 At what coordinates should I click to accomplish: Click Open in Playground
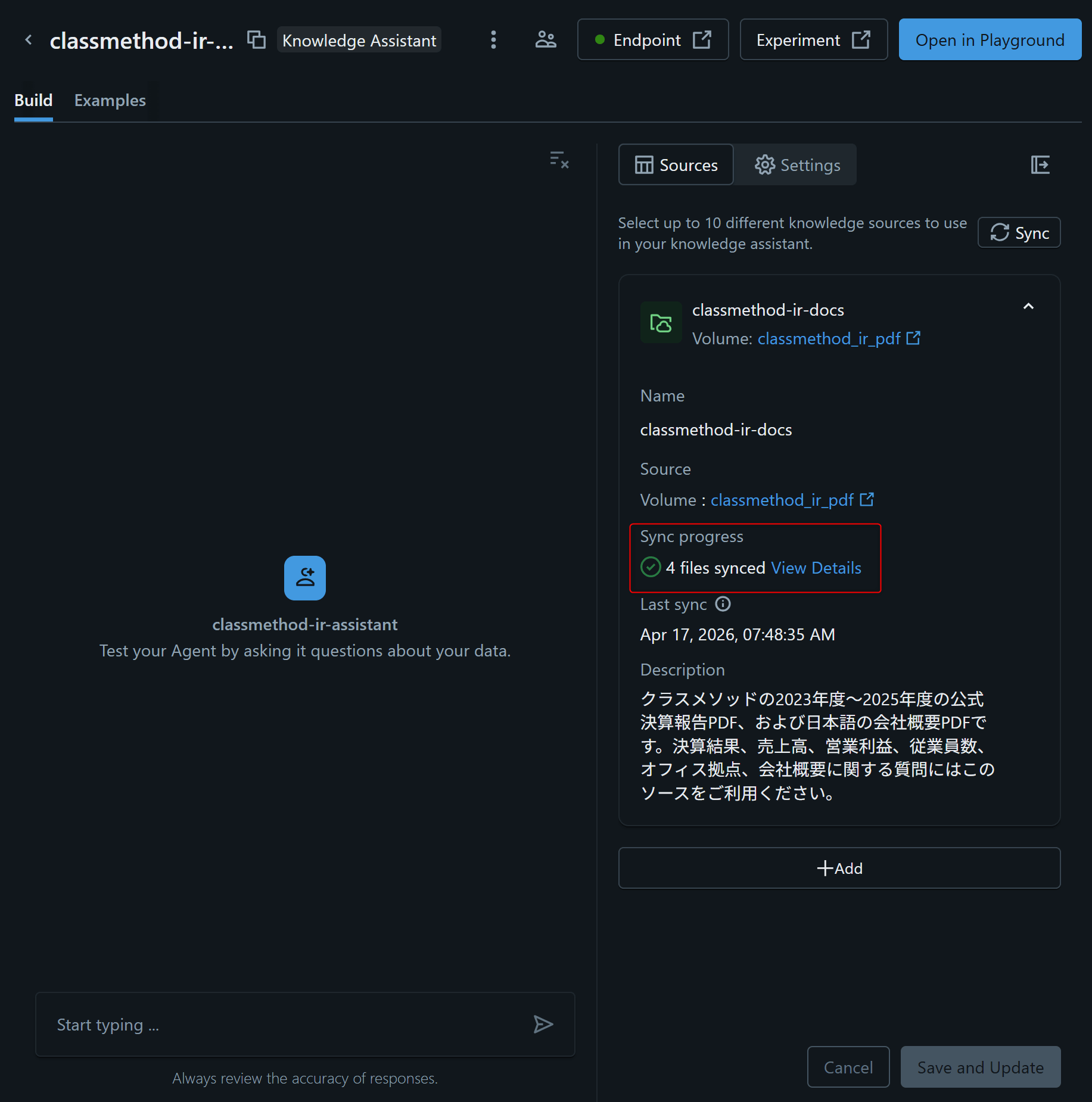point(990,40)
